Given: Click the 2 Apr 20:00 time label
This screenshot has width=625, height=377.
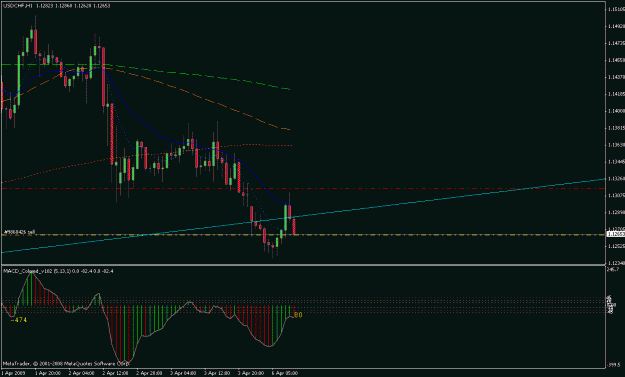Looking at the screenshot, I should coord(149,373).
